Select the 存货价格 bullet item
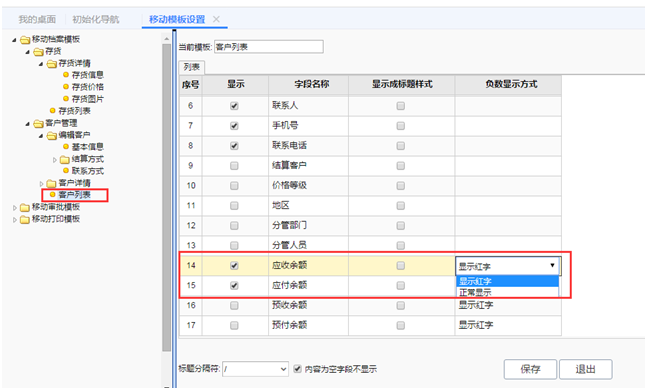The image size is (647, 390). (87, 87)
